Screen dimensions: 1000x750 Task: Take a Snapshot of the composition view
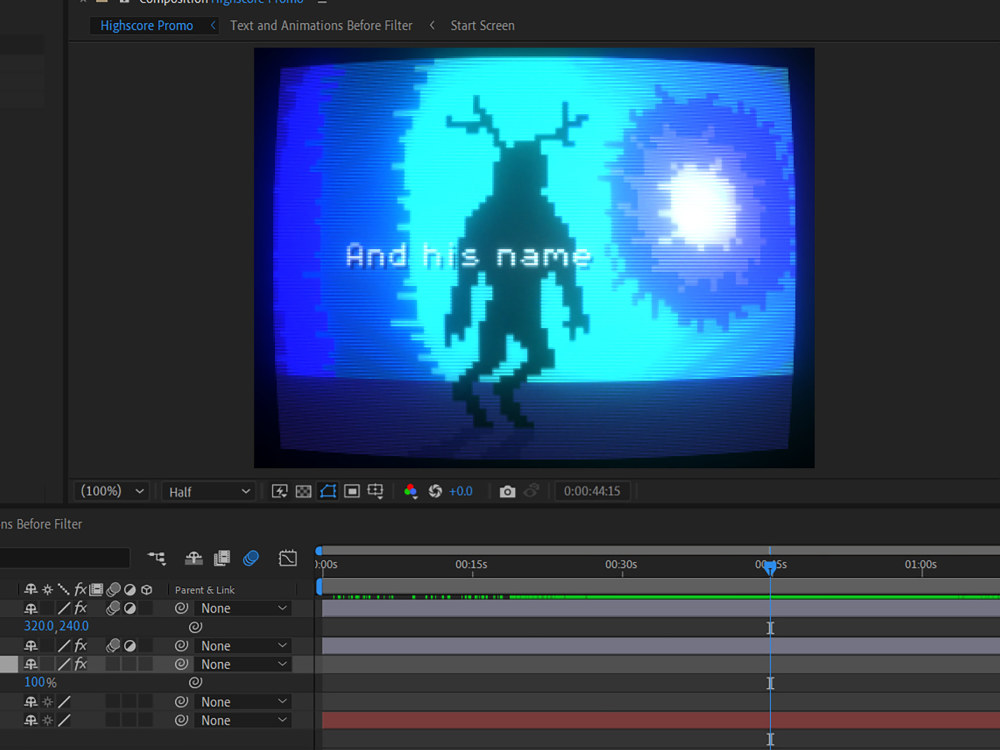click(507, 491)
